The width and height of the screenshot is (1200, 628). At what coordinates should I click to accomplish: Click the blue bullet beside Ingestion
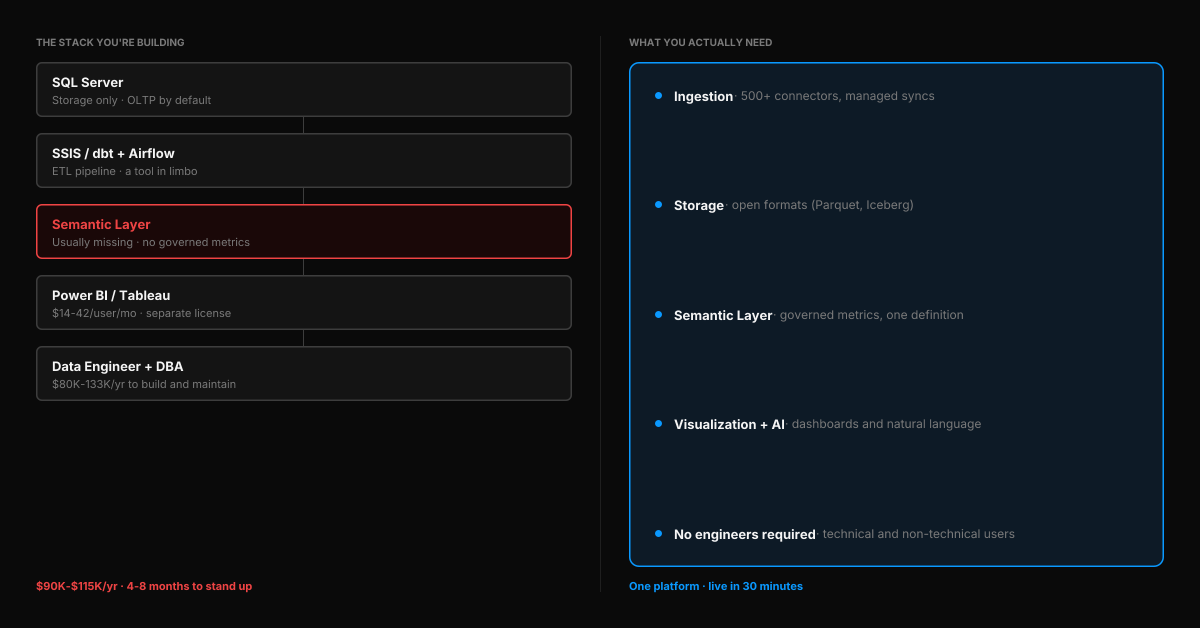click(x=658, y=96)
